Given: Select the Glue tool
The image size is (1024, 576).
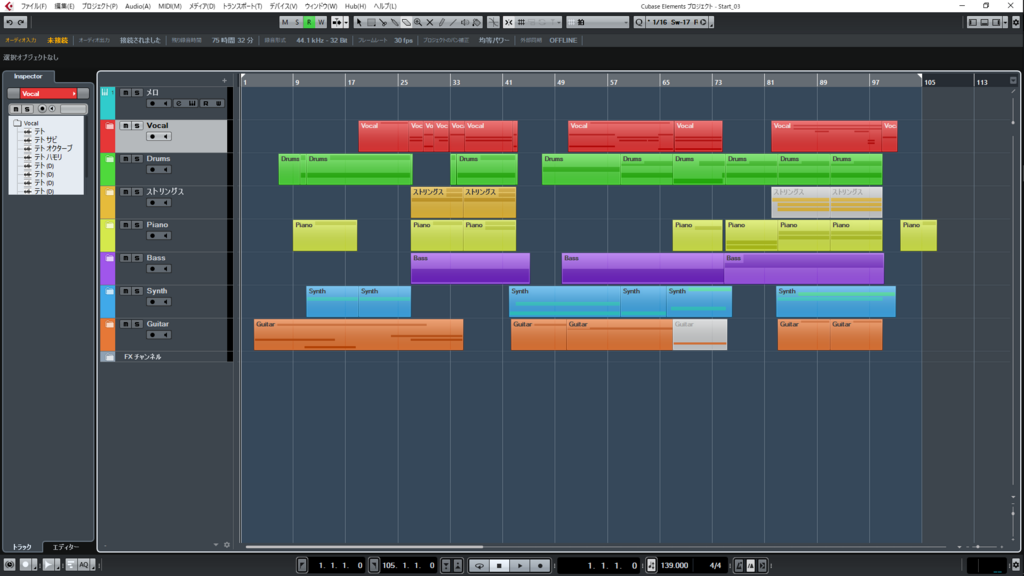Looking at the screenshot, I should tap(394, 22).
